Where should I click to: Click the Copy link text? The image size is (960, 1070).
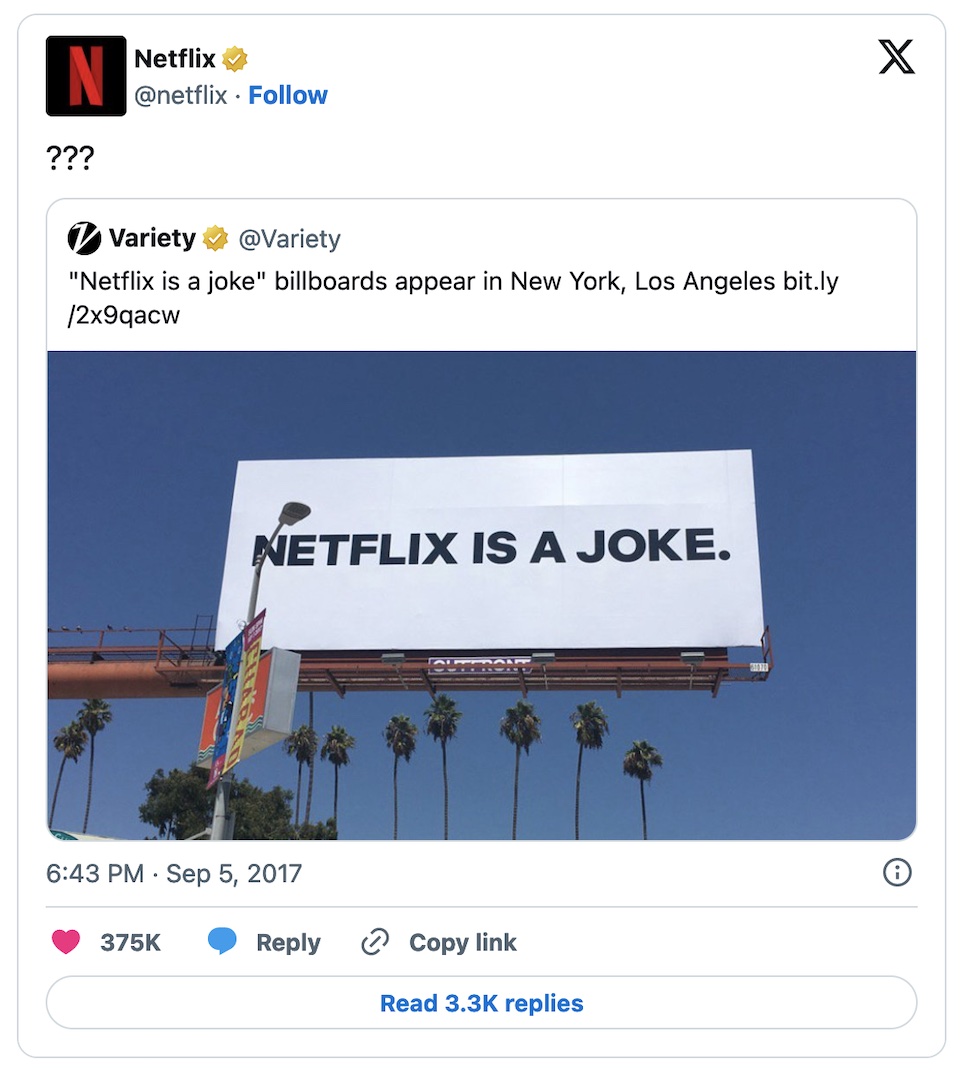(x=463, y=942)
